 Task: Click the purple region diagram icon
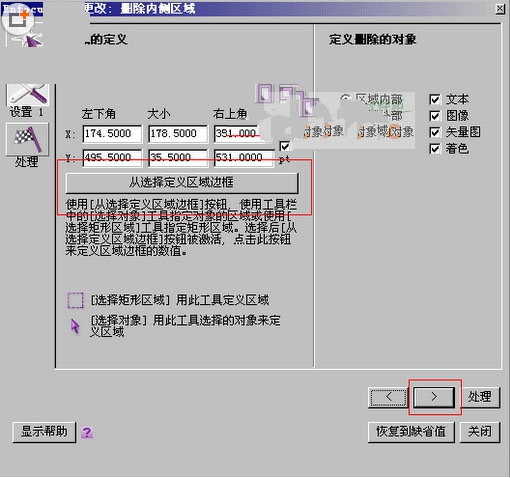287,98
